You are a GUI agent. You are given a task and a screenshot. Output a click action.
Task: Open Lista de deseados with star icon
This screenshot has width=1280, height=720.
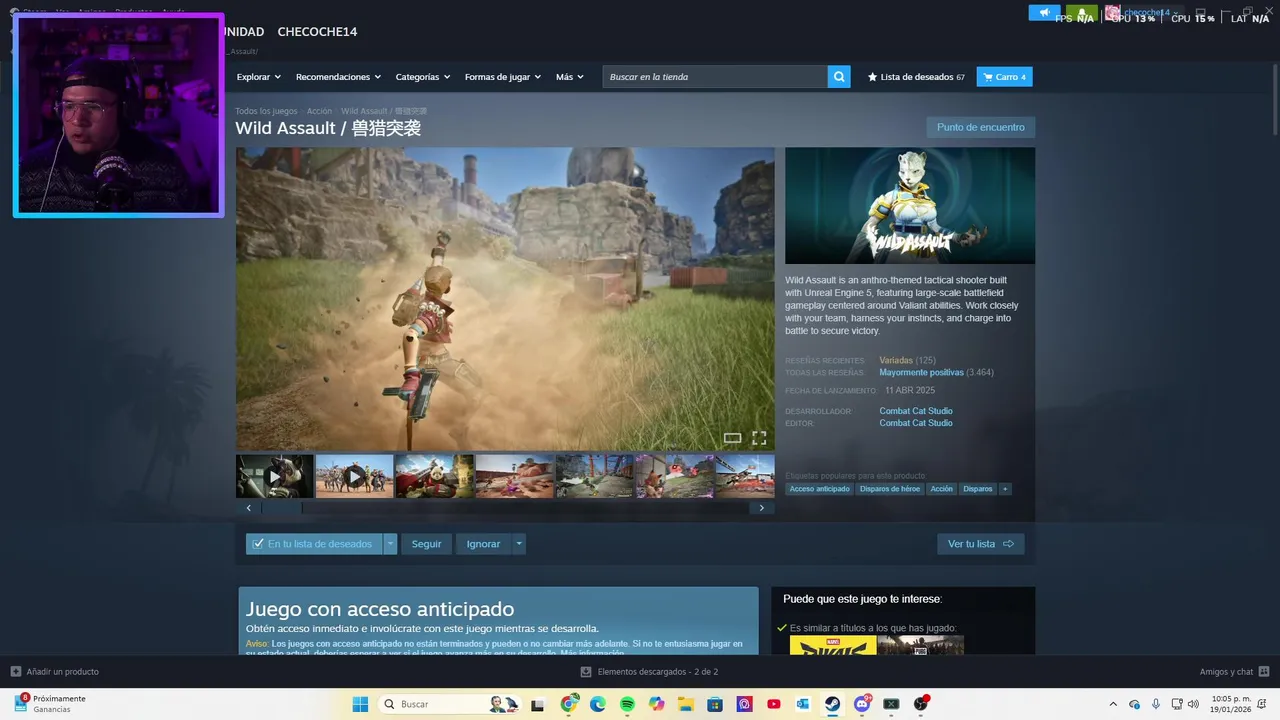[916, 77]
